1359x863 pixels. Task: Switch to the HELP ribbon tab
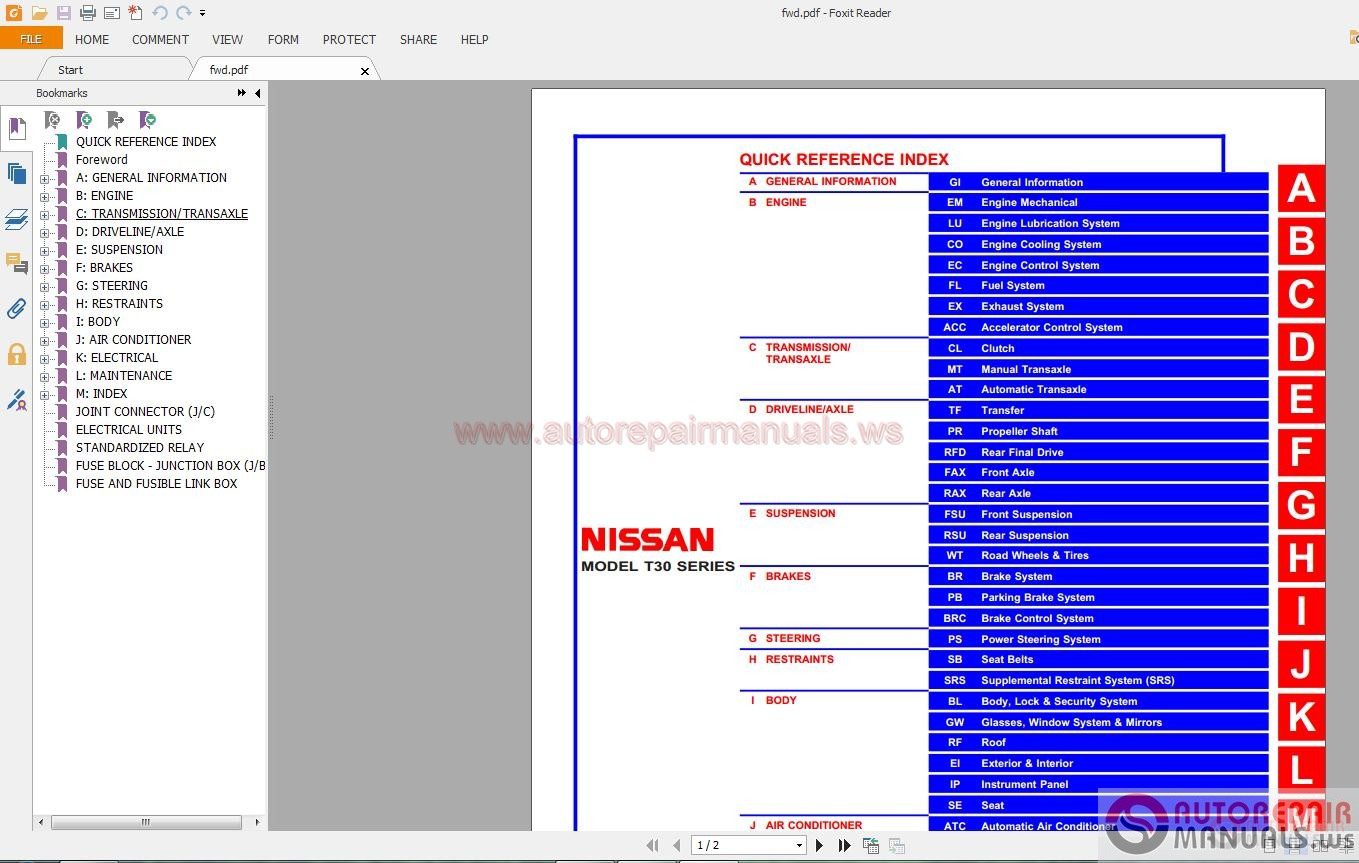tap(474, 40)
